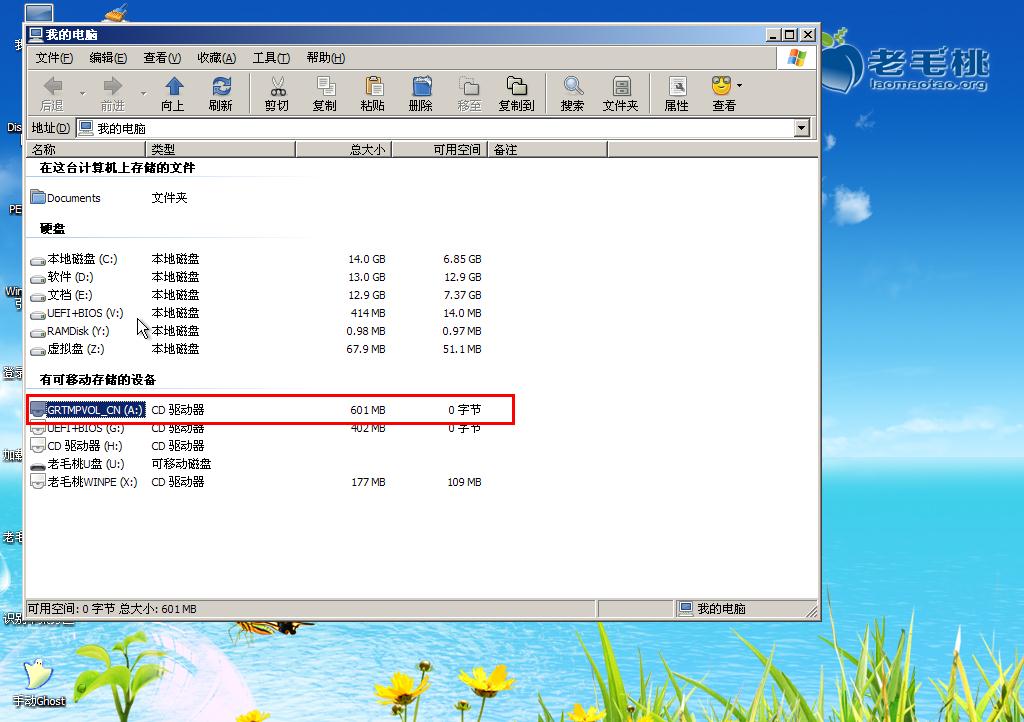
Task: Open the address bar dropdown list
Action: tap(801, 127)
